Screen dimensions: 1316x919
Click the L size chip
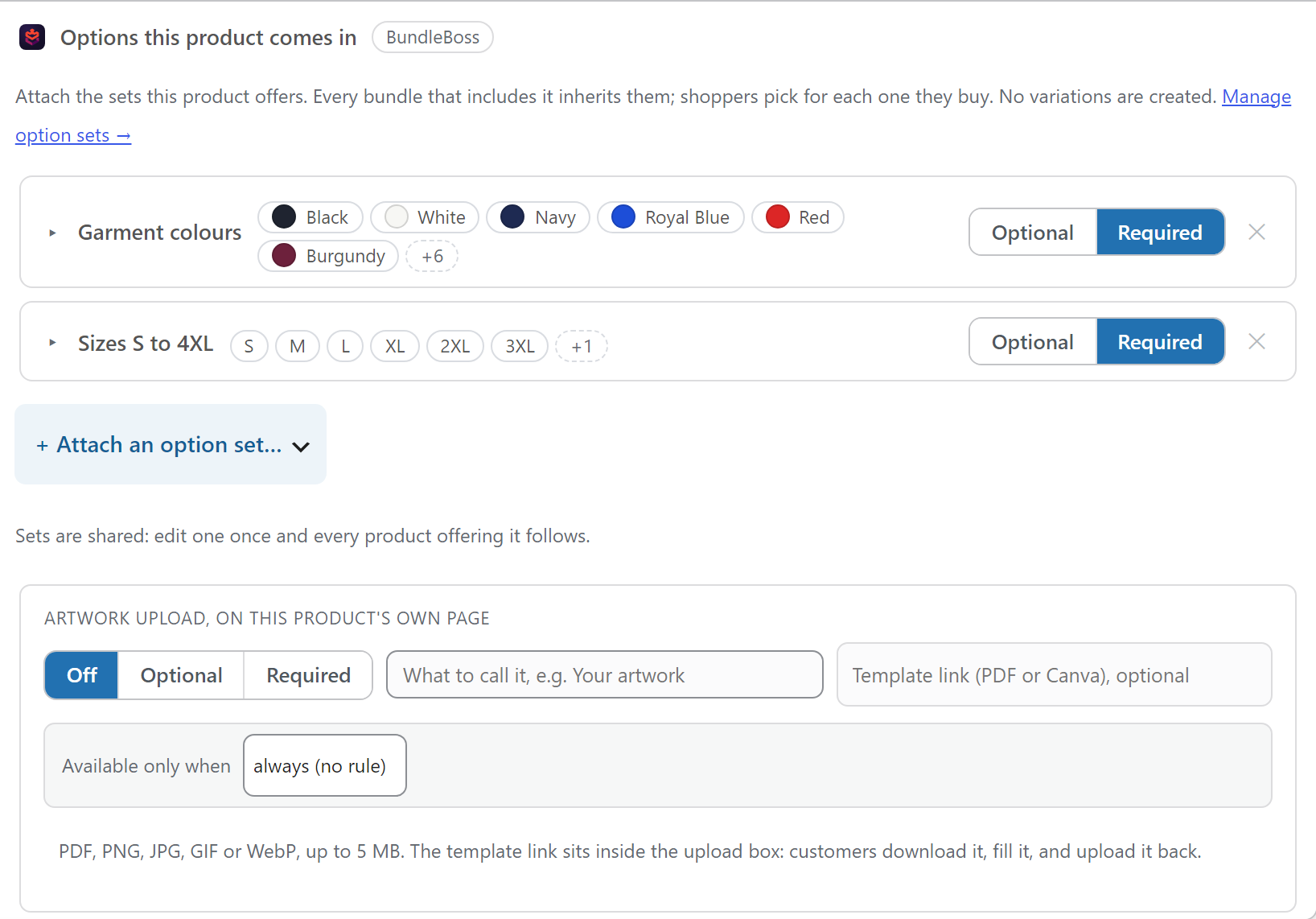345,346
